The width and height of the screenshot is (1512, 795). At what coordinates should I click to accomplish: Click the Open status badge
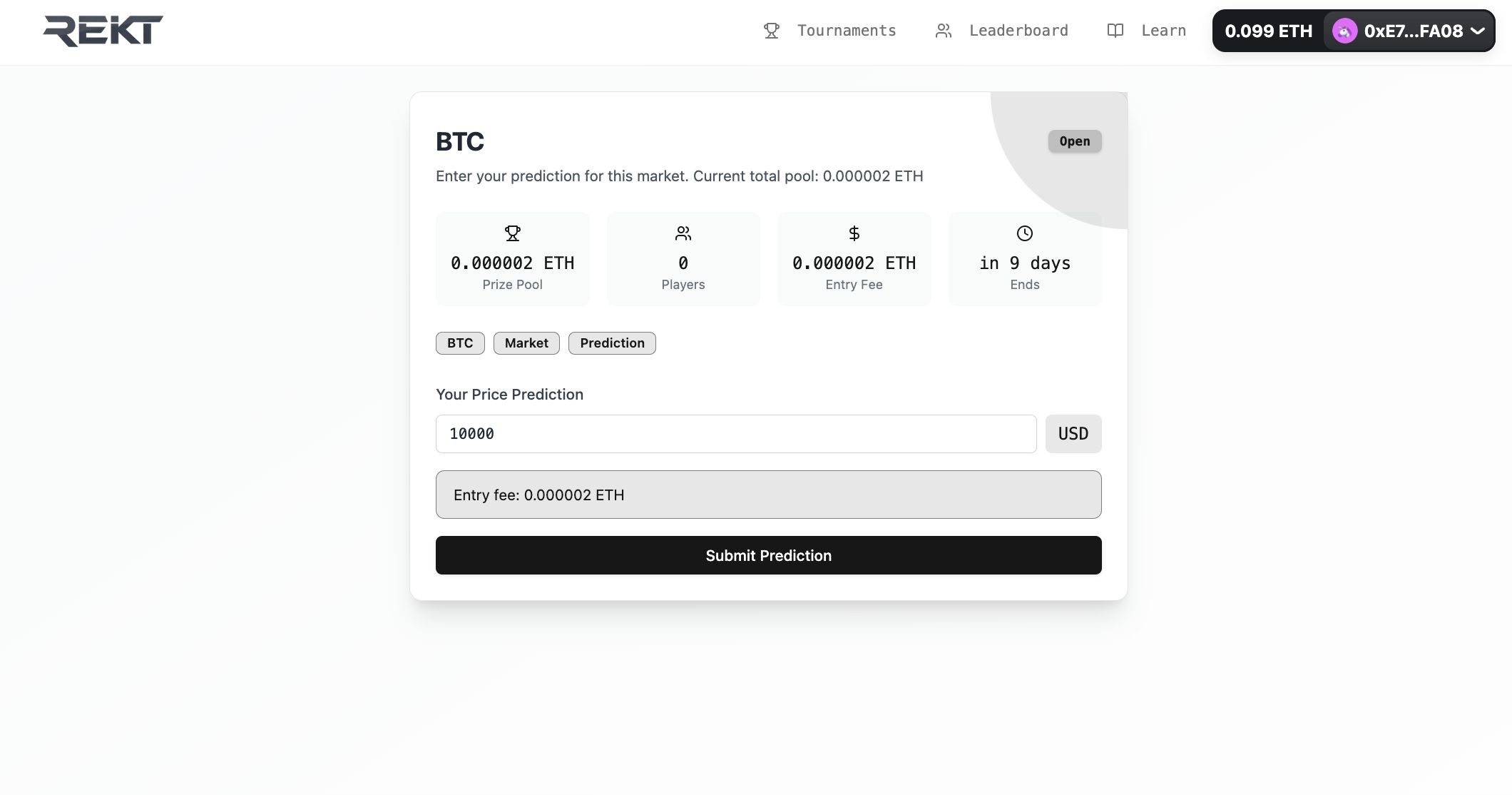click(1074, 141)
